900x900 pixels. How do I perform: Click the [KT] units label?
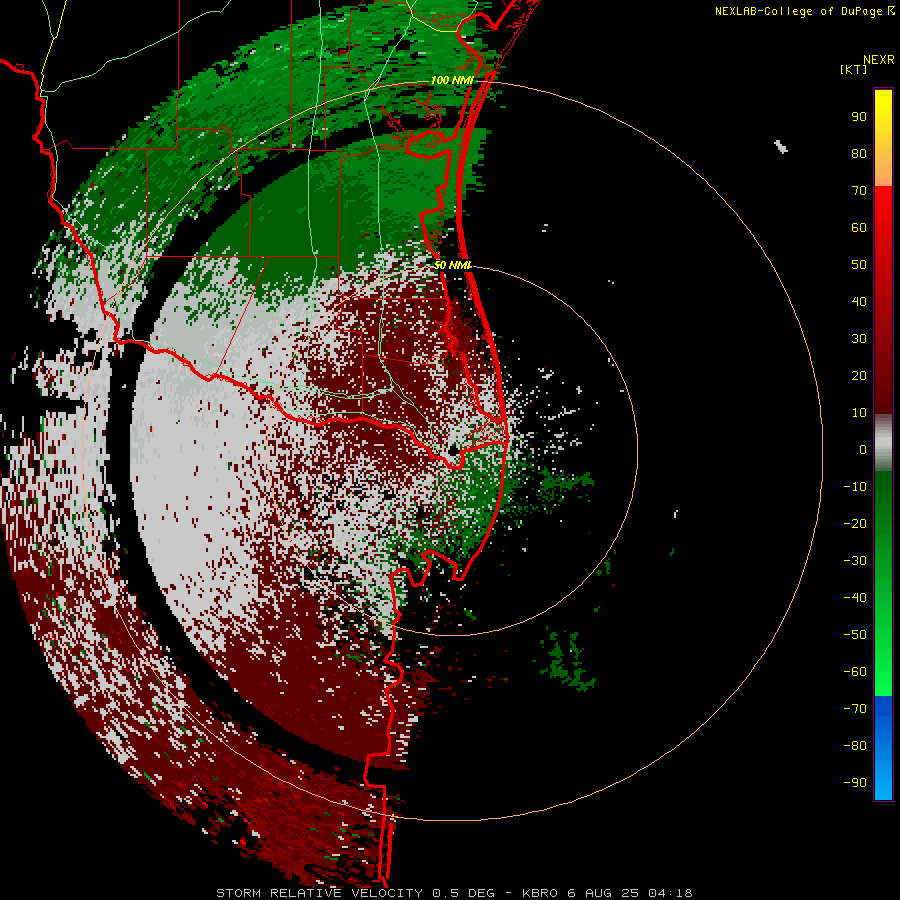point(854,70)
